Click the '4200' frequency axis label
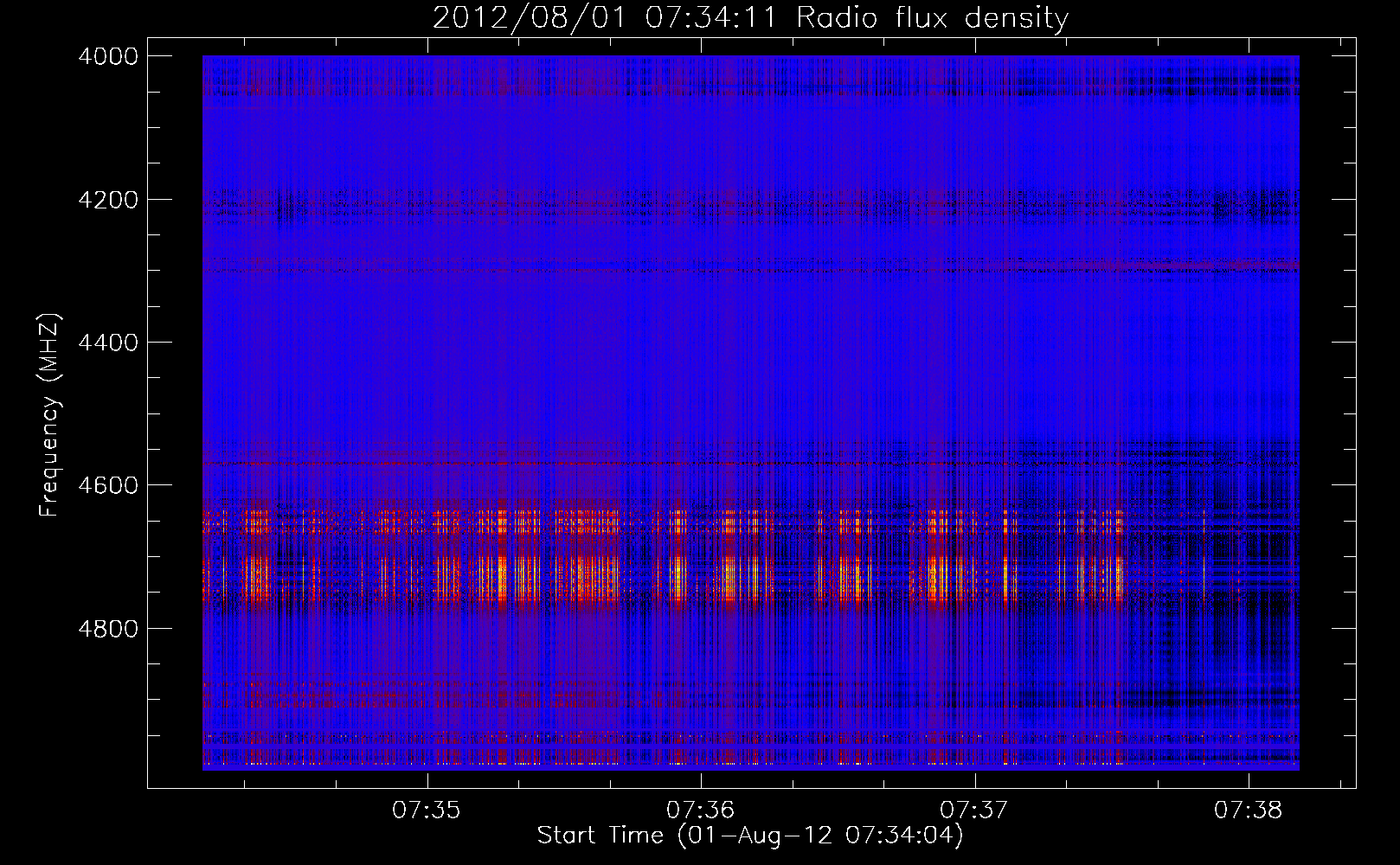The height and width of the screenshot is (865, 1400). tap(108, 200)
